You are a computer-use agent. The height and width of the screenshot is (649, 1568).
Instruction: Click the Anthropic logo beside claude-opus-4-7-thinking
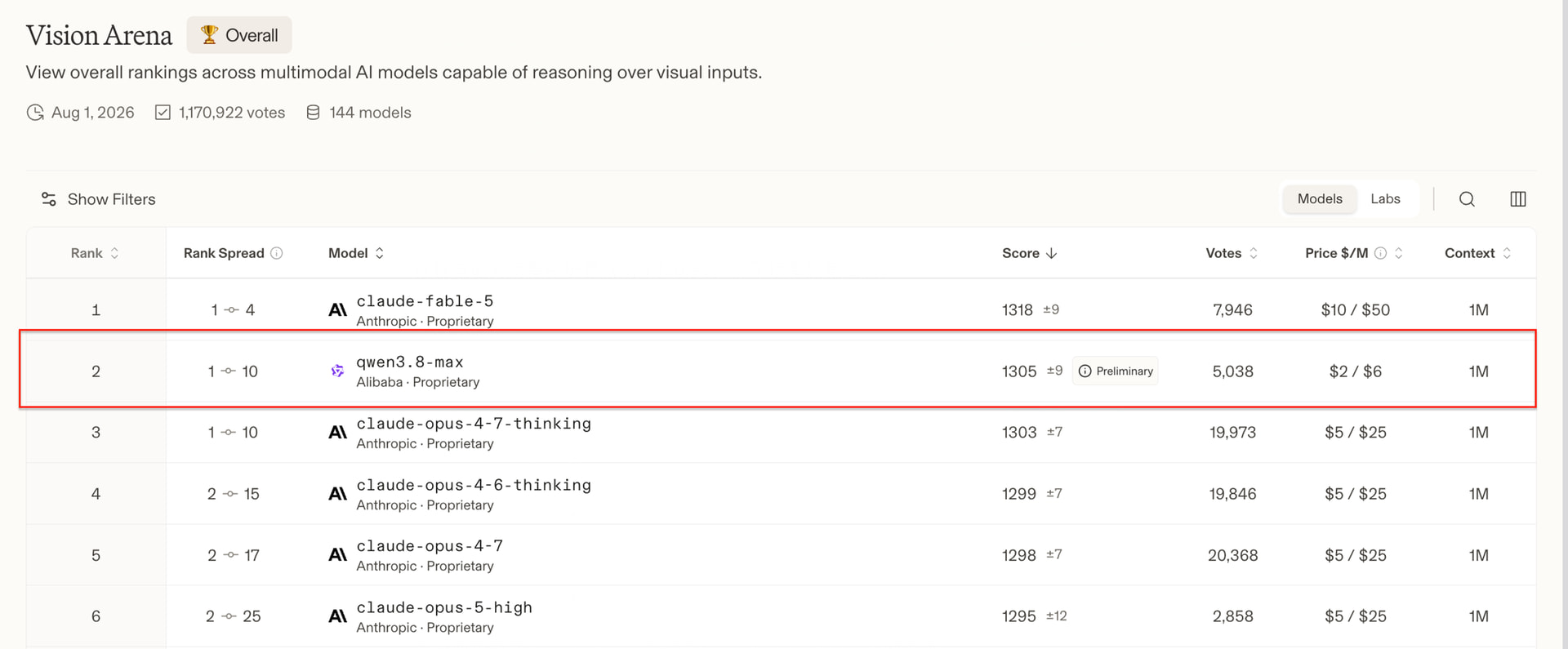[337, 433]
